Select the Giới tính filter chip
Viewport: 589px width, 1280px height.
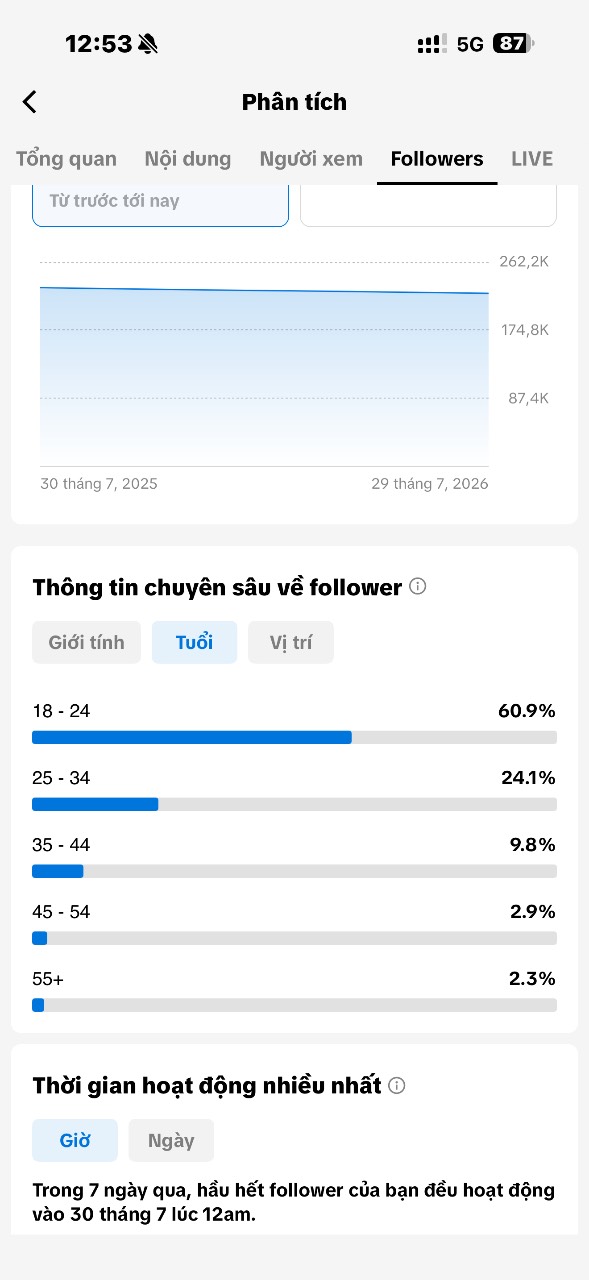(87, 642)
